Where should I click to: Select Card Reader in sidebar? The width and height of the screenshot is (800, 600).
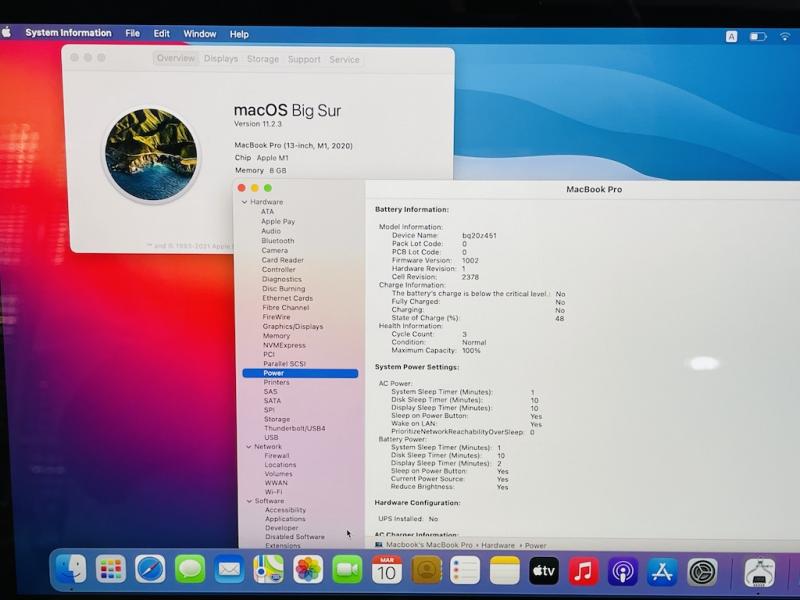click(x=283, y=260)
